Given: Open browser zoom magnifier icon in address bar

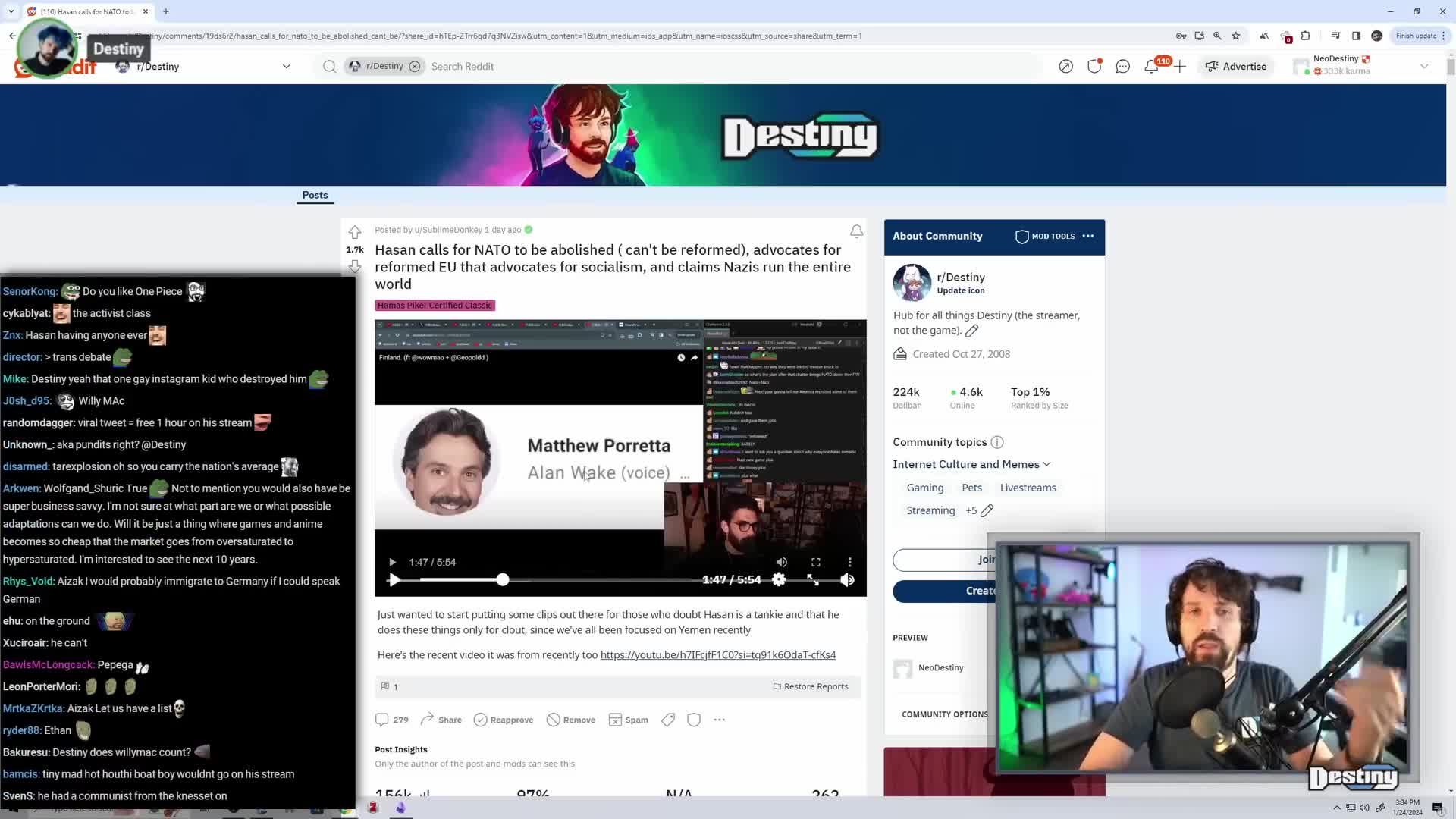Looking at the screenshot, I should coord(1217,36).
